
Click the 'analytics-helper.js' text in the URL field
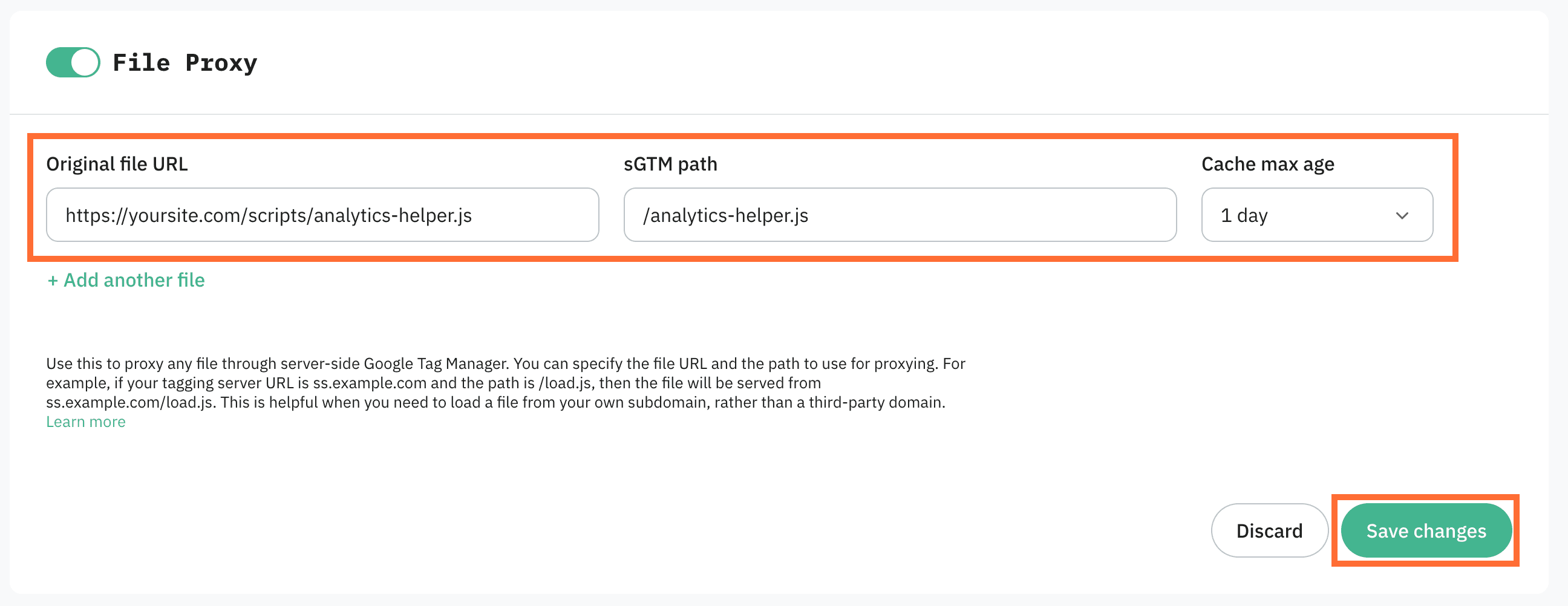pos(393,215)
